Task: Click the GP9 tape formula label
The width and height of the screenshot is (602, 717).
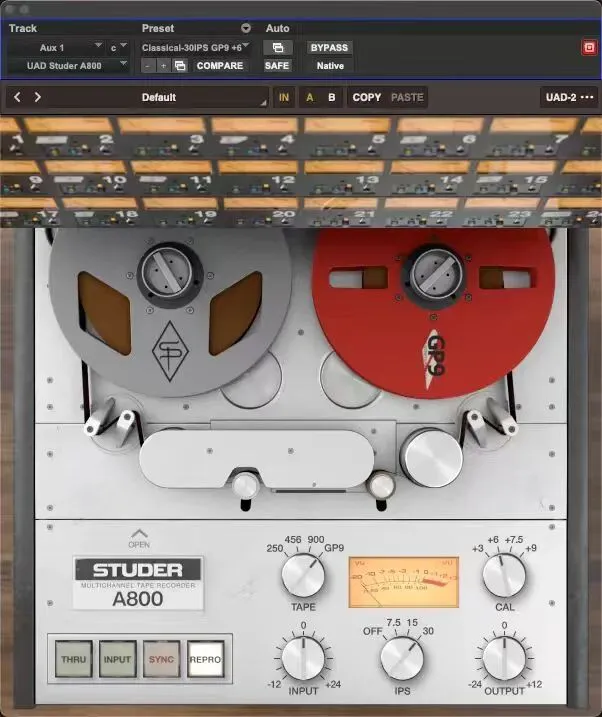Action: pyautogui.click(x=334, y=548)
